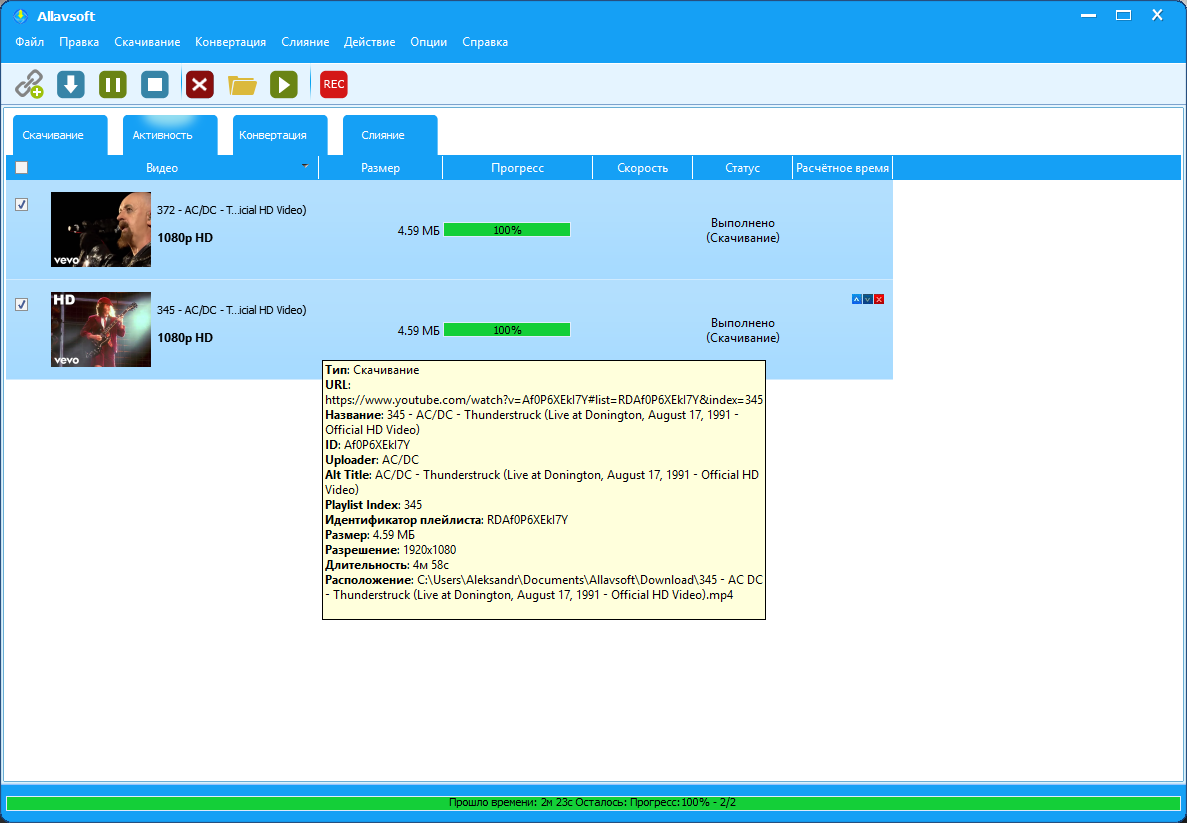Open the Правка menu
Viewport: 1187px width, 823px height.
pyautogui.click(x=79, y=42)
